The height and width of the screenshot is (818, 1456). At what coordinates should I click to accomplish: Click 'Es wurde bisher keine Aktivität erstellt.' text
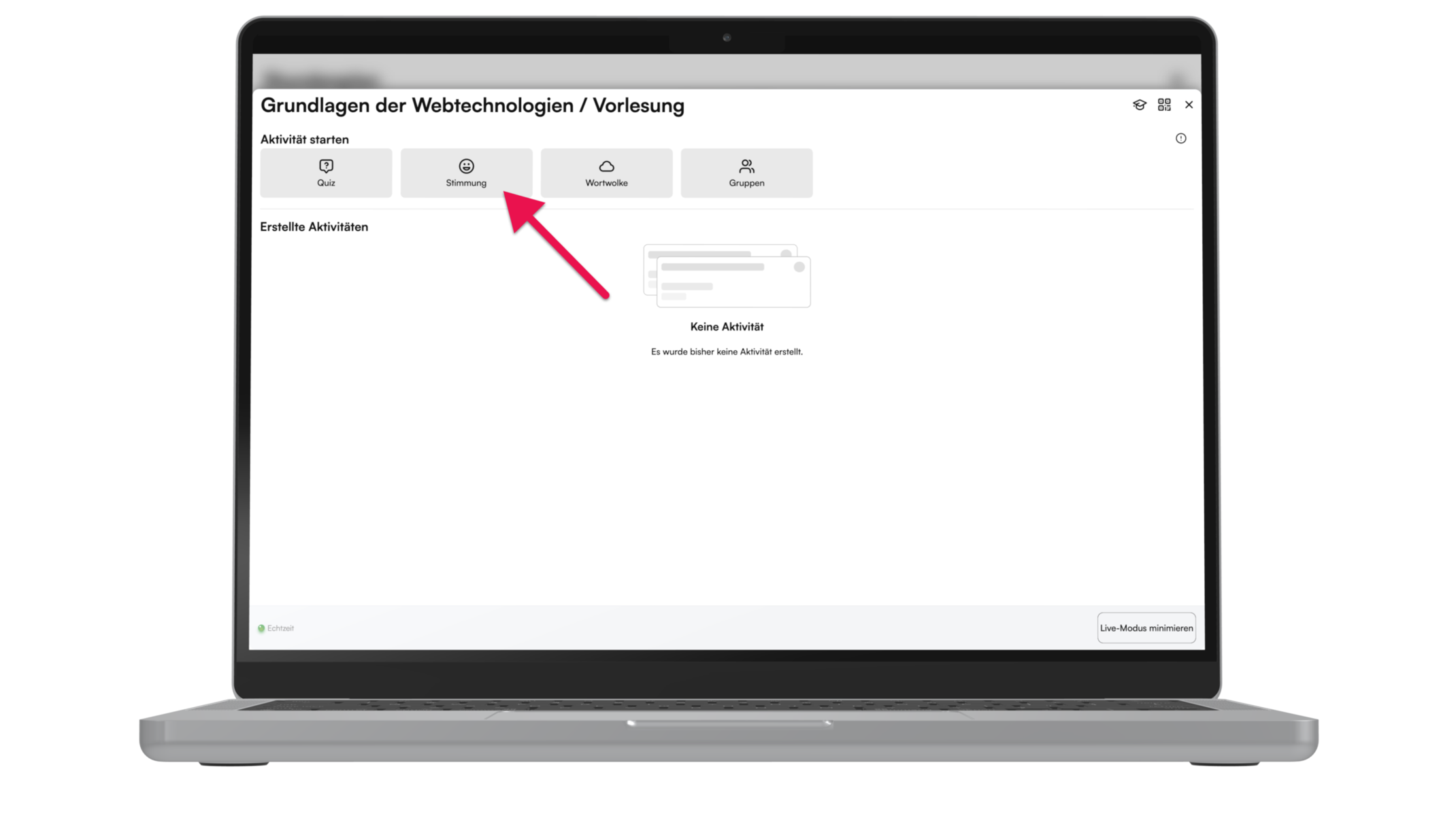click(727, 352)
